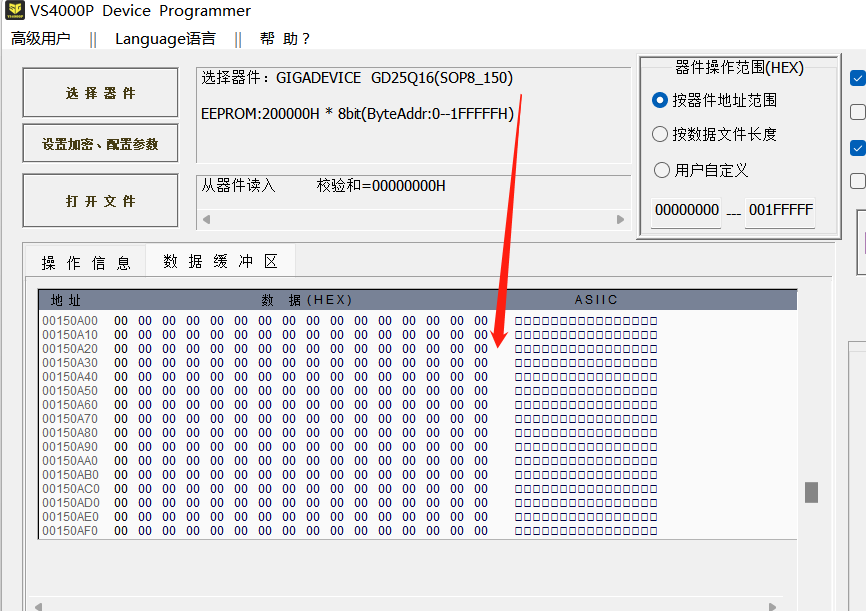
Task: Click the hex buffer vertical scrollbar thumb
Action: (x=811, y=492)
